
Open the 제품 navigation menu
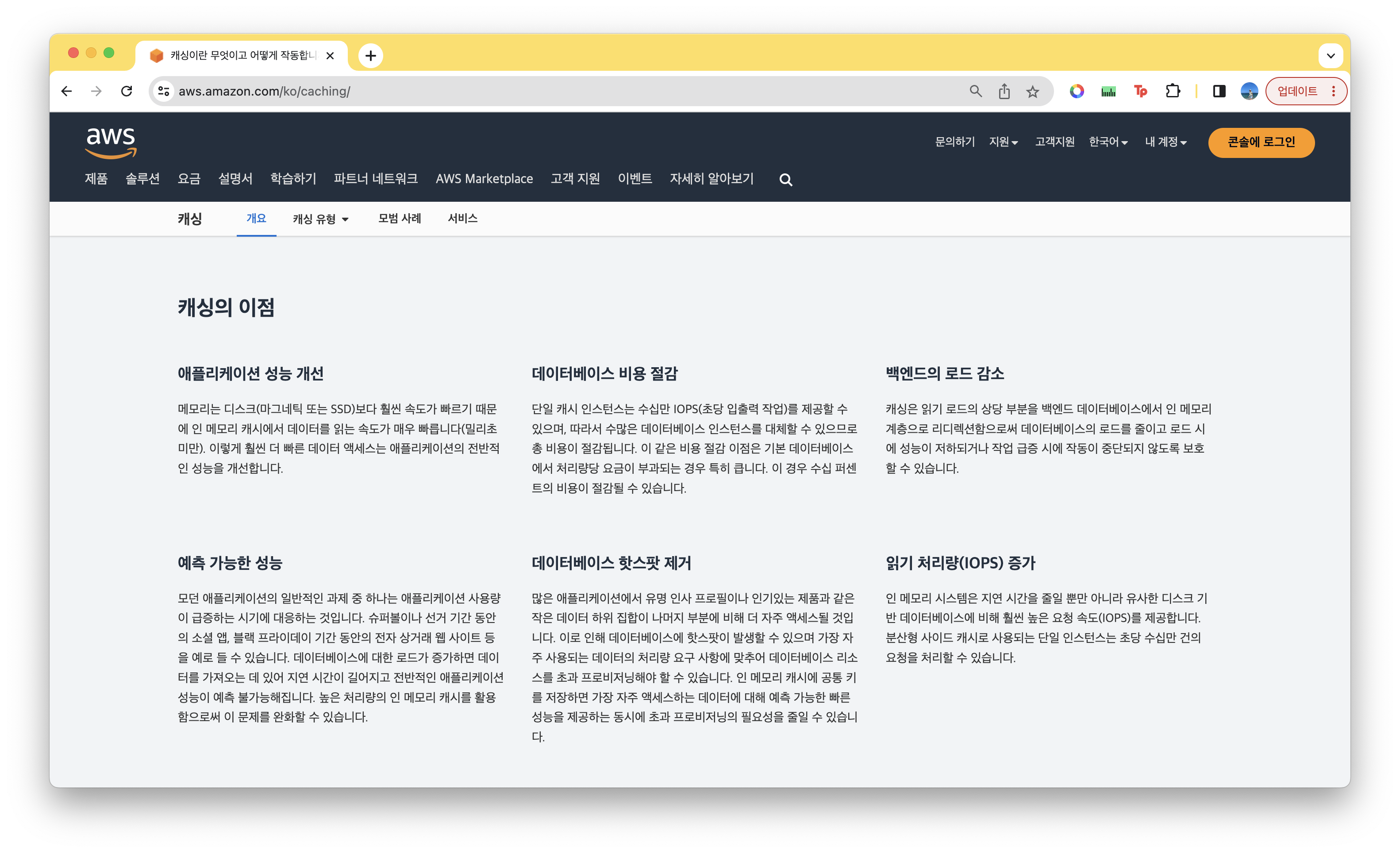[96, 178]
